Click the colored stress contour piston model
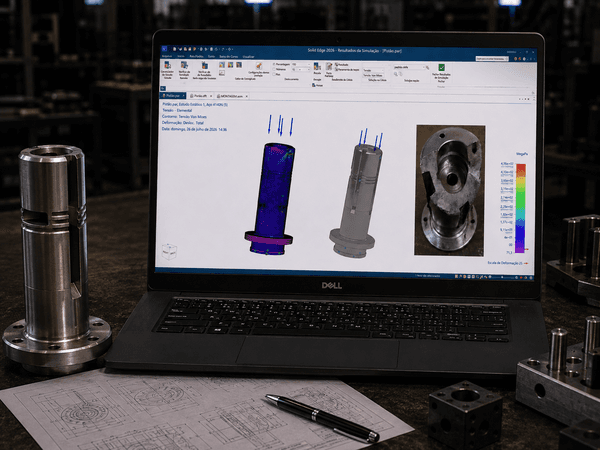This screenshot has width=600, height=450. point(270,198)
